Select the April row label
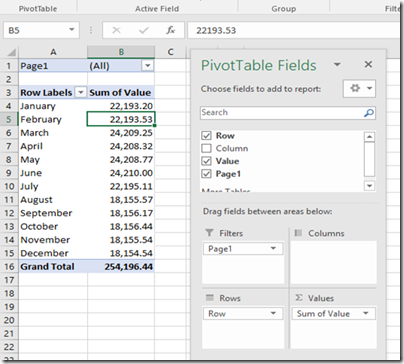Screen dimensions: 404x364 pos(53,146)
